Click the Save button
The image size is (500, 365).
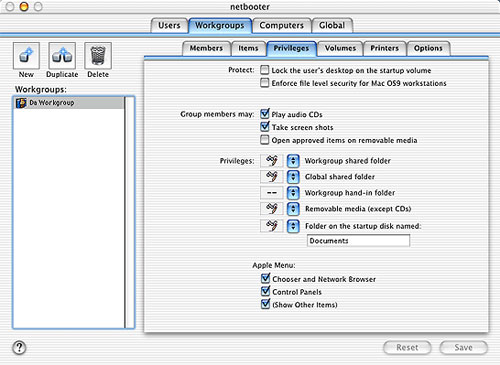point(464,348)
